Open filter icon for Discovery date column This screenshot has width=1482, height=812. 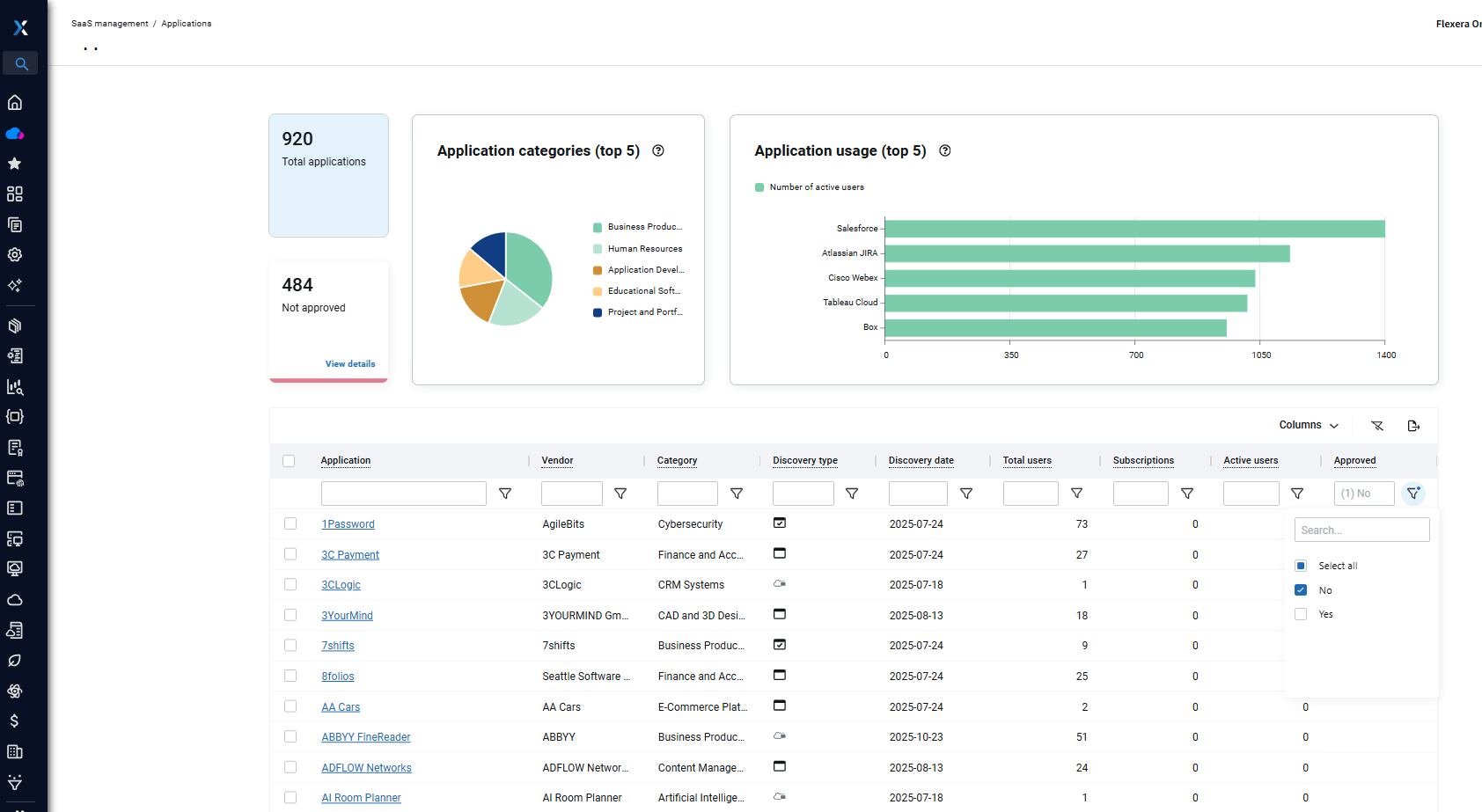tap(966, 494)
